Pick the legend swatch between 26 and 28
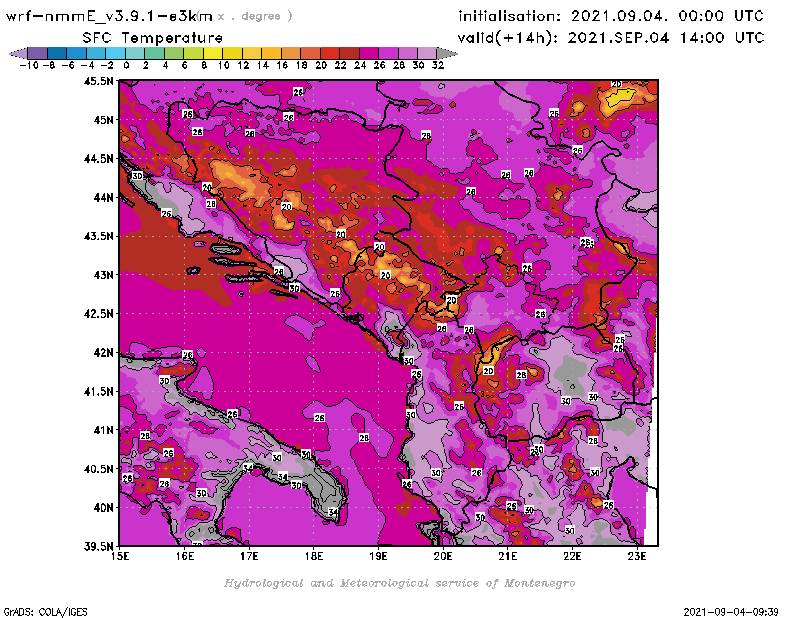Image resolution: width=800 pixels, height=618 pixels. pos(388,53)
